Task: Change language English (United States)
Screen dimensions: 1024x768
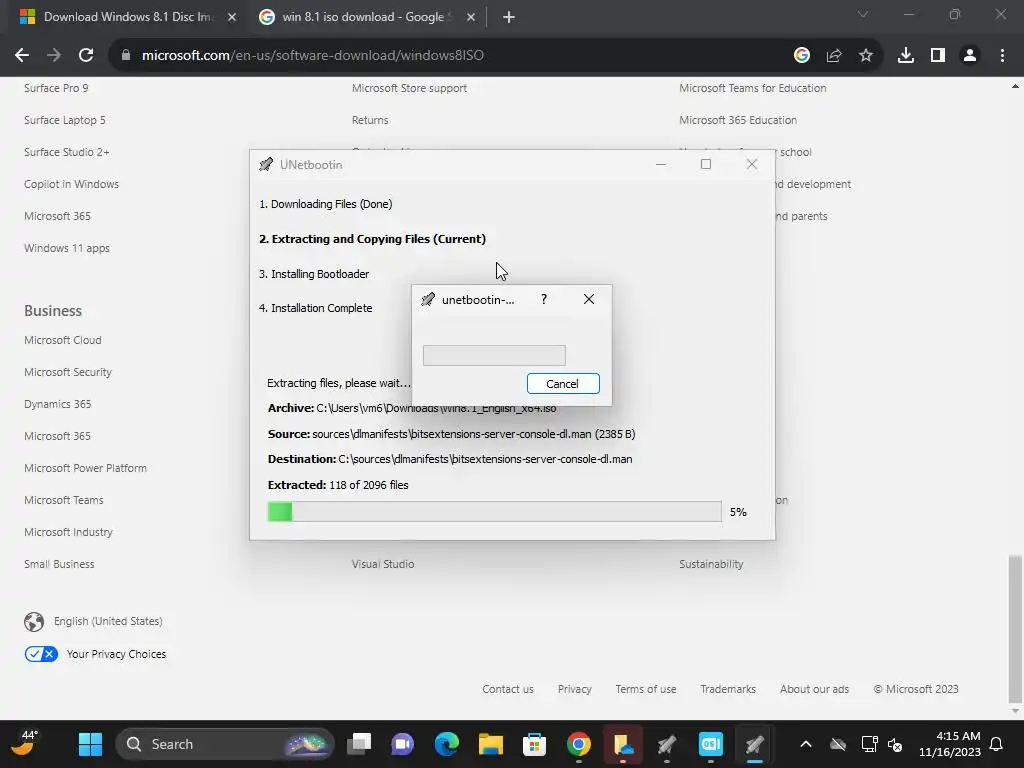Action: [x=108, y=621]
